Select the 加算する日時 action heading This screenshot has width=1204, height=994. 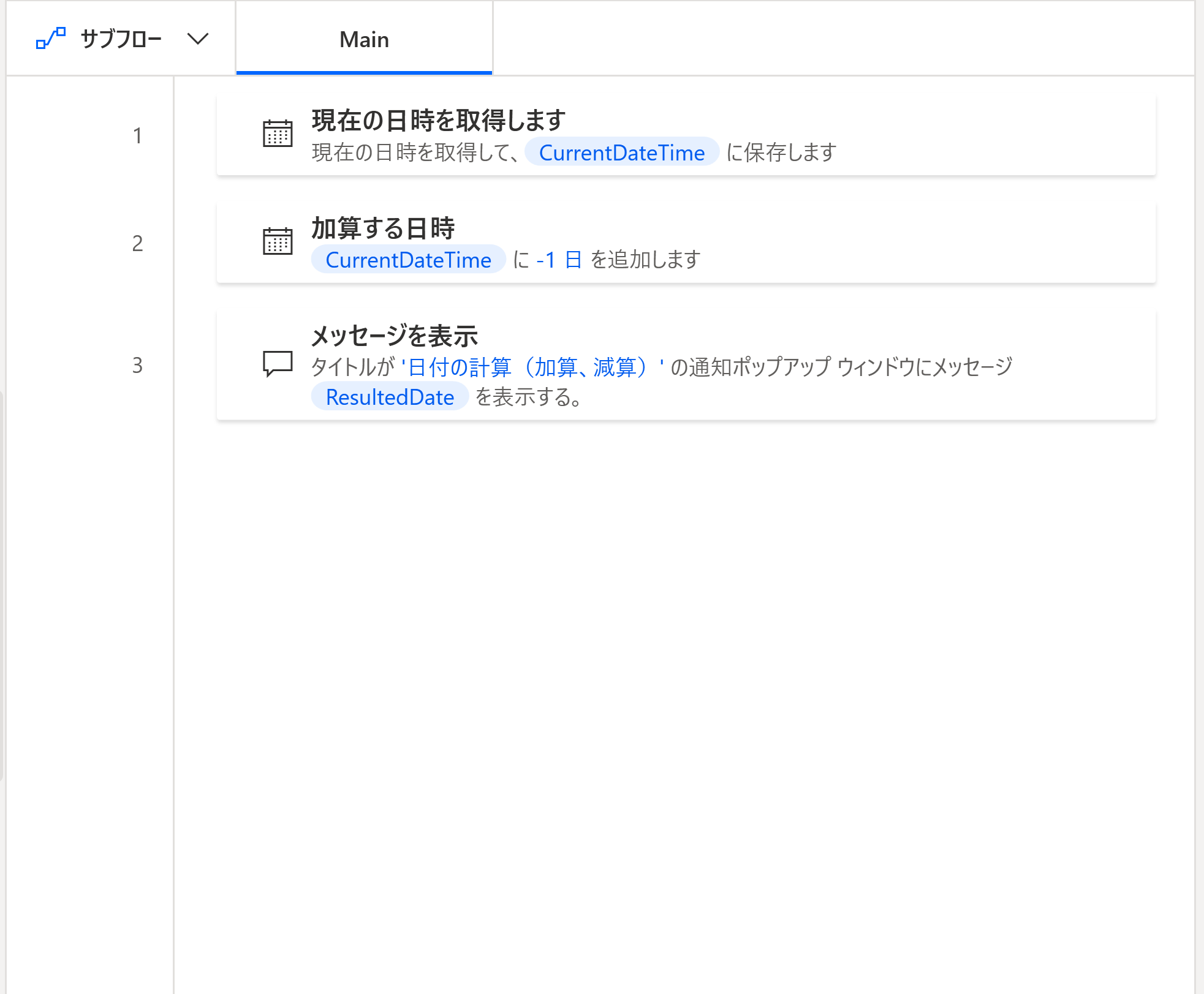coord(383,228)
